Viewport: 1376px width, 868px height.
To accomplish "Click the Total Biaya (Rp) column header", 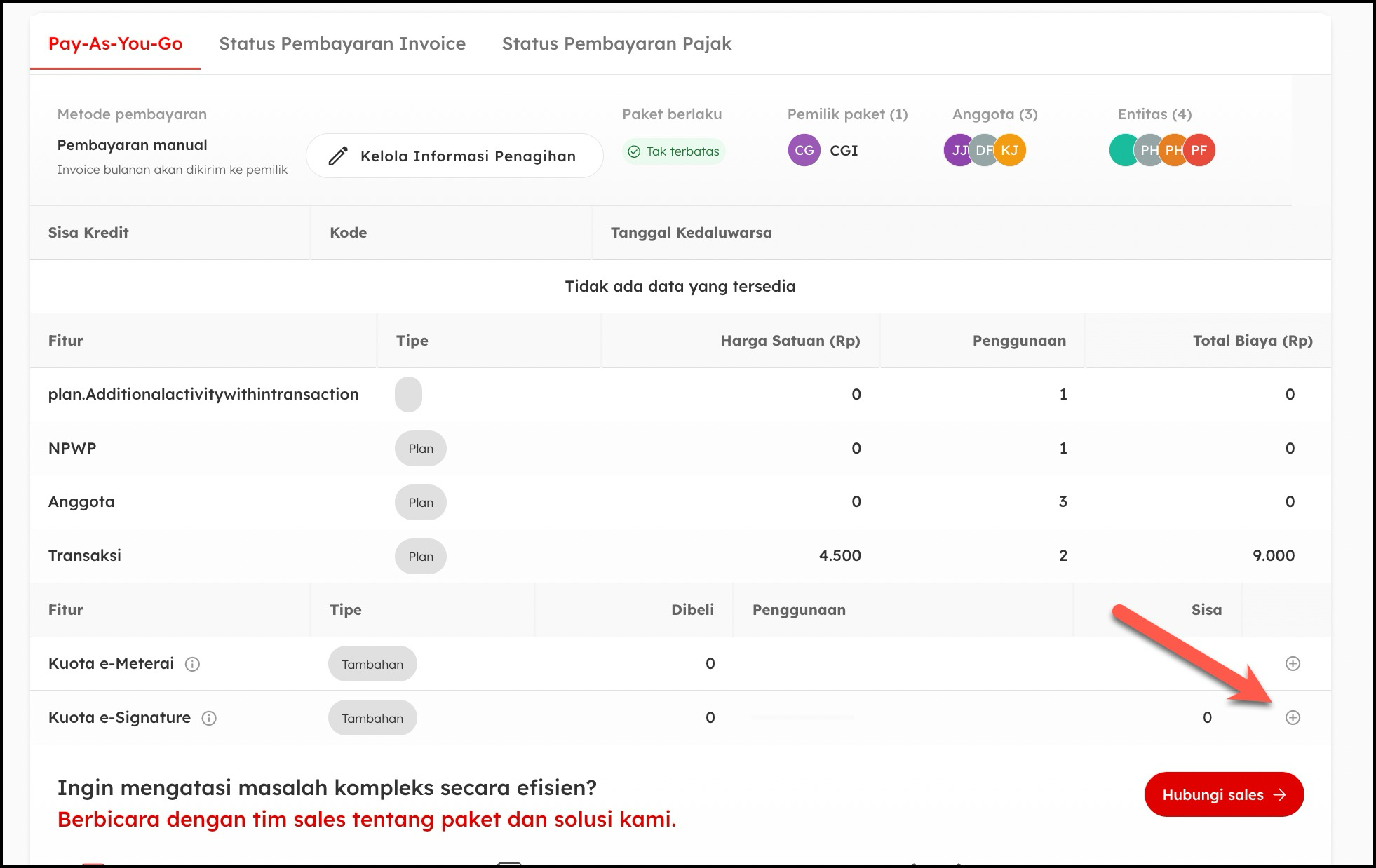I will pyautogui.click(x=1253, y=341).
